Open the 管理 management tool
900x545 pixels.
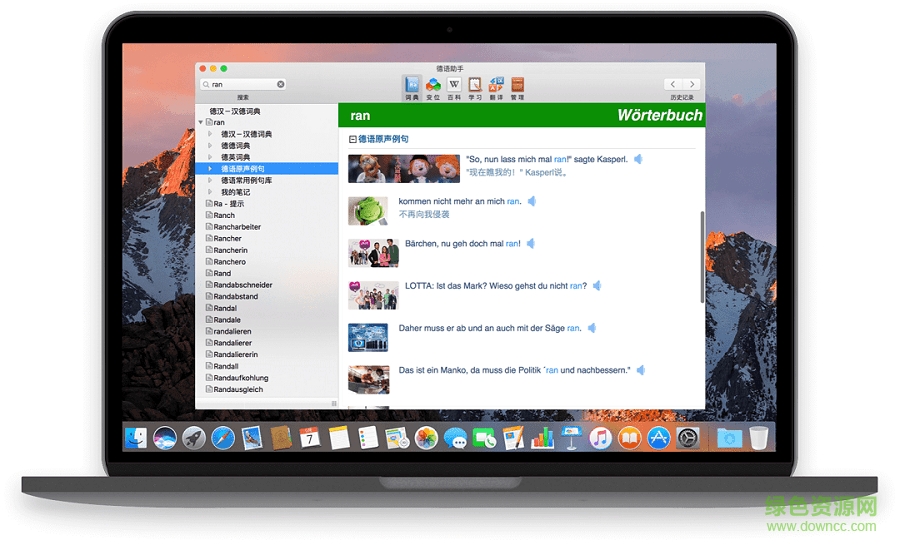click(517, 87)
